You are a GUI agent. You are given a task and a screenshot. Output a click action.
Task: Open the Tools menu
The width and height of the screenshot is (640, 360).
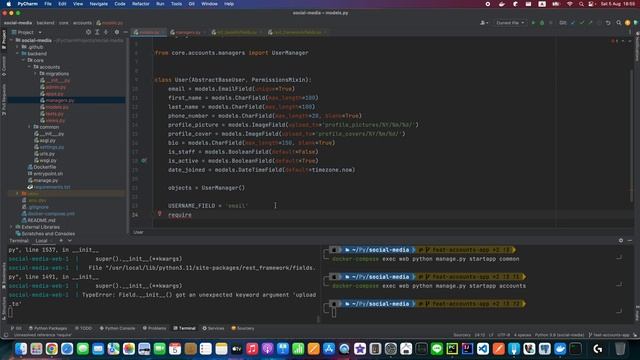pyautogui.click(x=176, y=4)
